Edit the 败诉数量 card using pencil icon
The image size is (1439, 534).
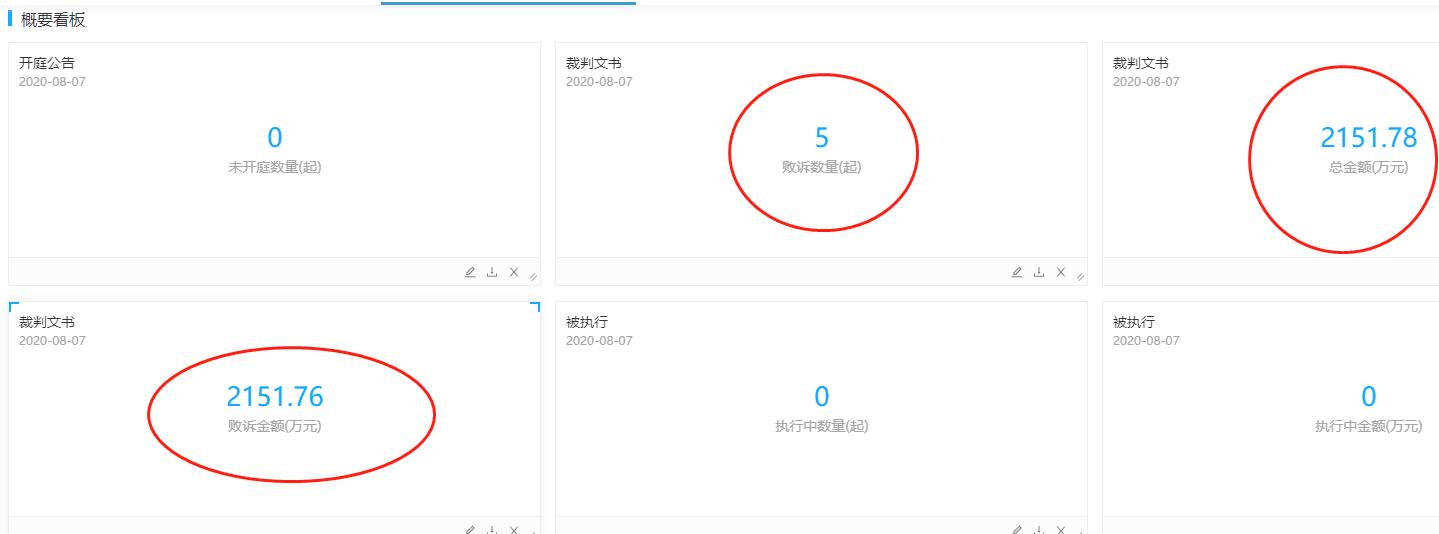click(1017, 272)
